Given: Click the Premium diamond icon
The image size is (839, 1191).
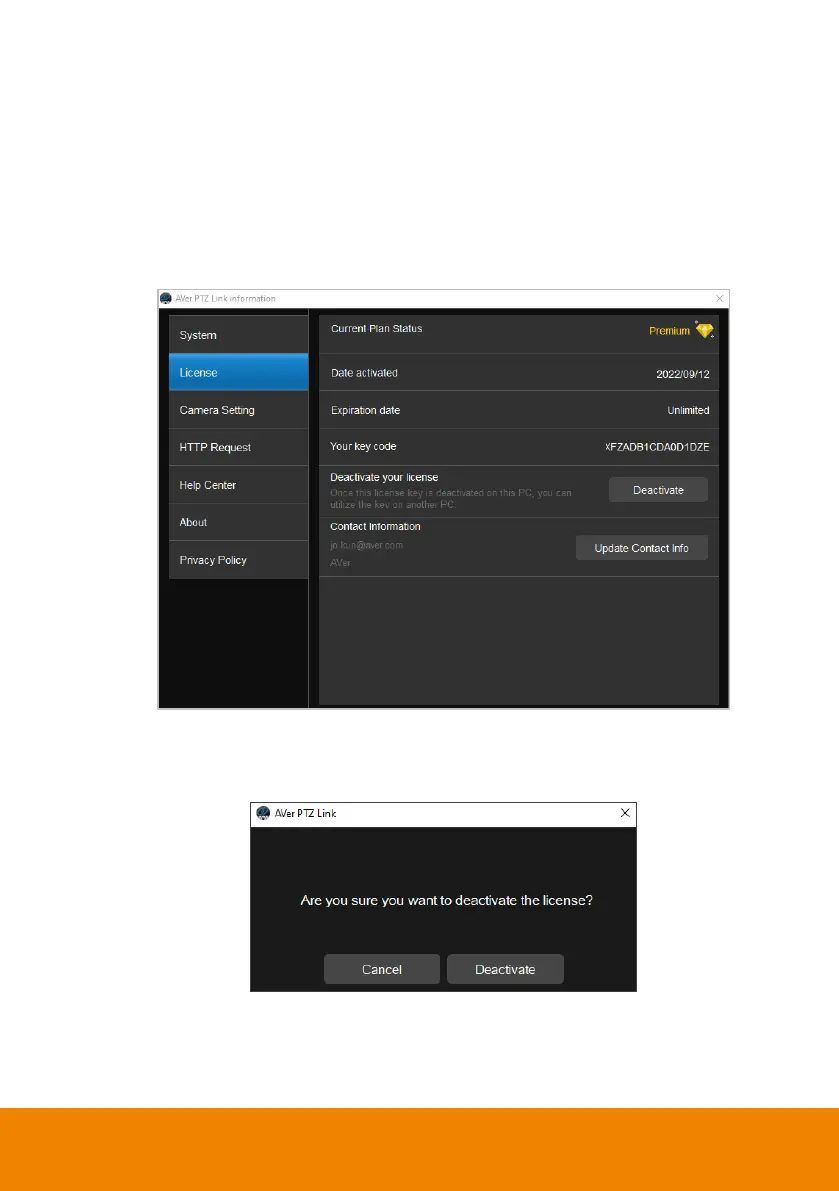Looking at the screenshot, I should coord(705,330).
